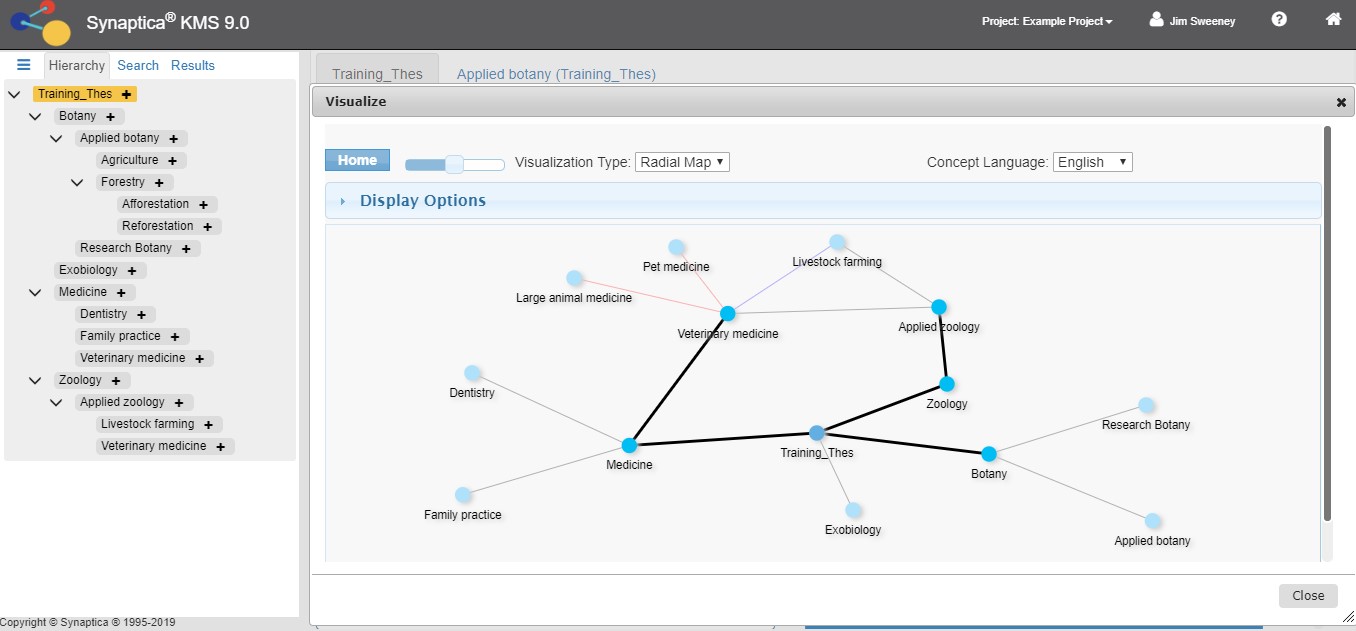This screenshot has height=631, width=1356.
Task: Click the plus icon beside Zoology
Action: (x=117, y=380)
